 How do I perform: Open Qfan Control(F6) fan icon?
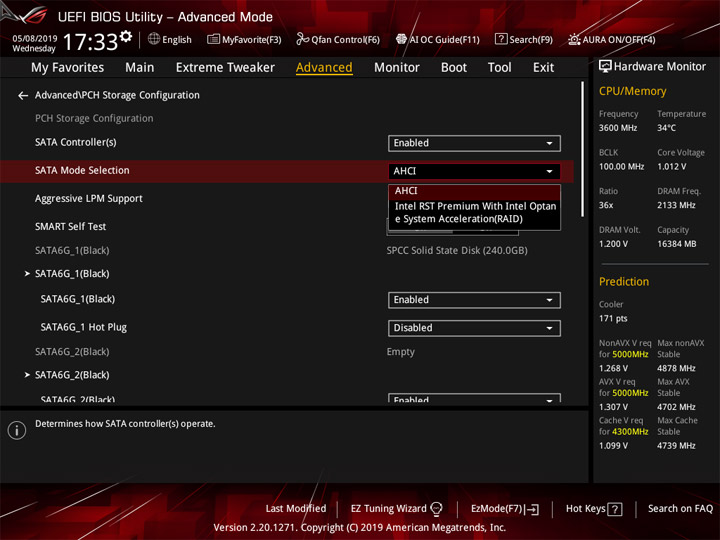click(302, 39)
